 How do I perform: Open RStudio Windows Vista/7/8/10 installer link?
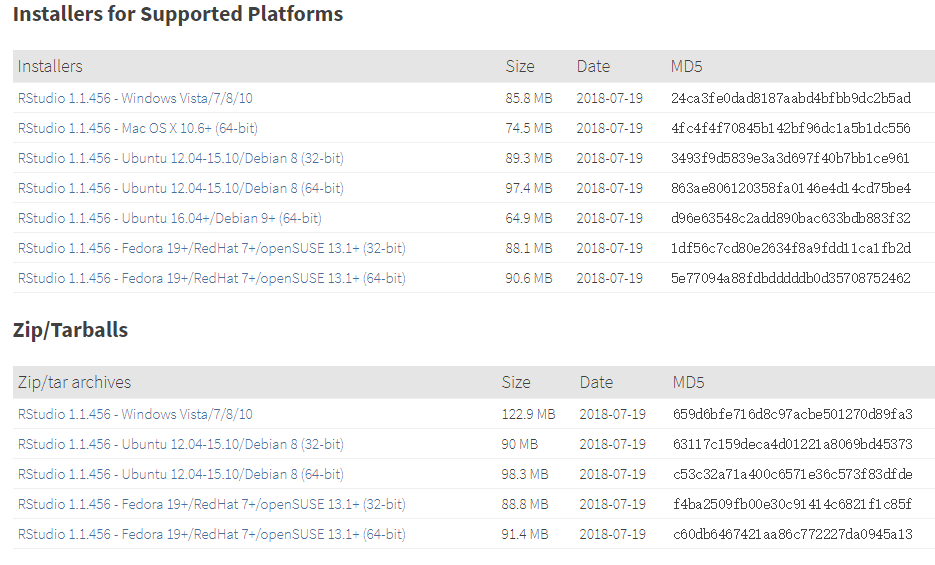[x=135, y=98]
